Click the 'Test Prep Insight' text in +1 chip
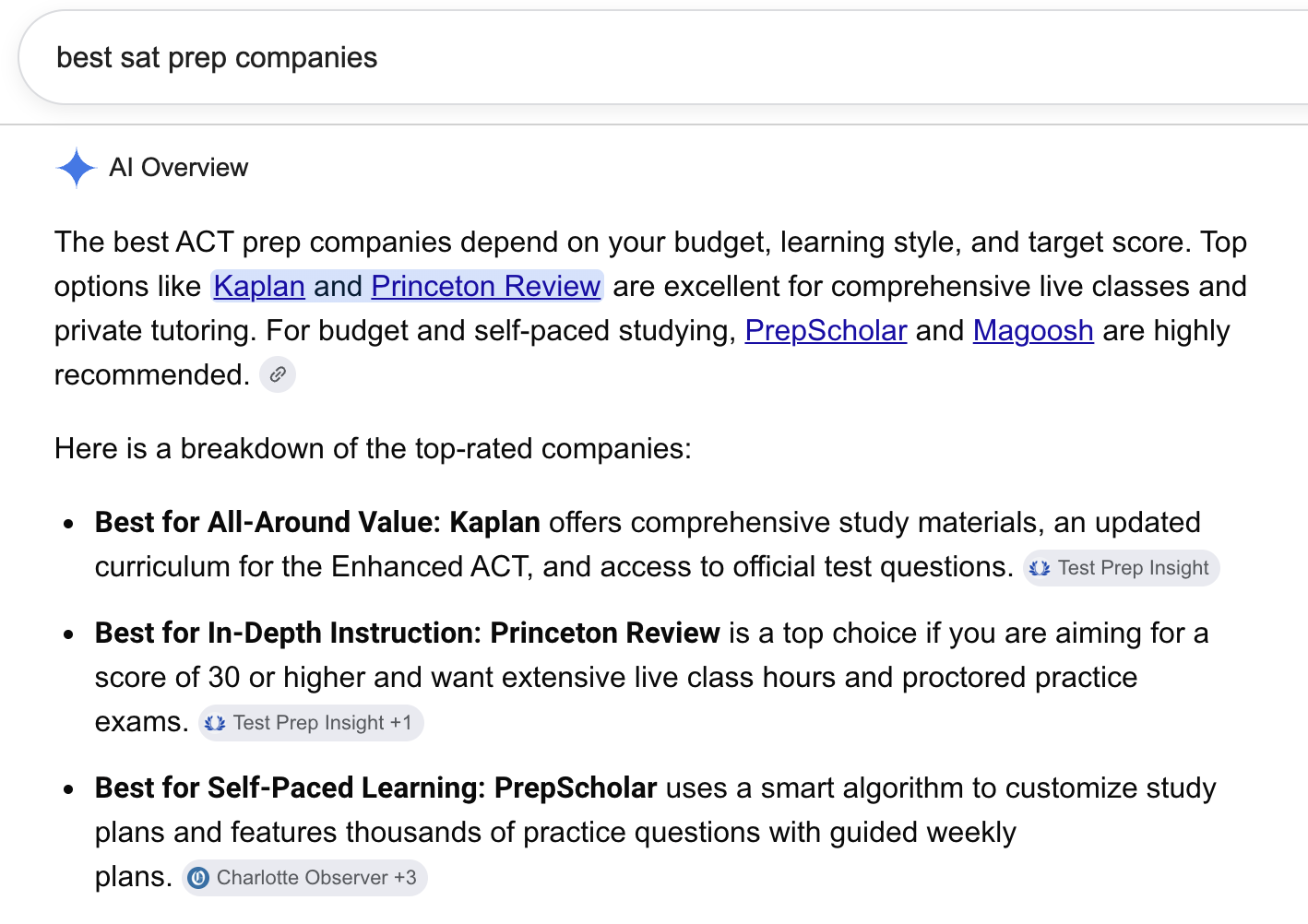The width and height of the screenshot is (1308, 924). point(308,723)
